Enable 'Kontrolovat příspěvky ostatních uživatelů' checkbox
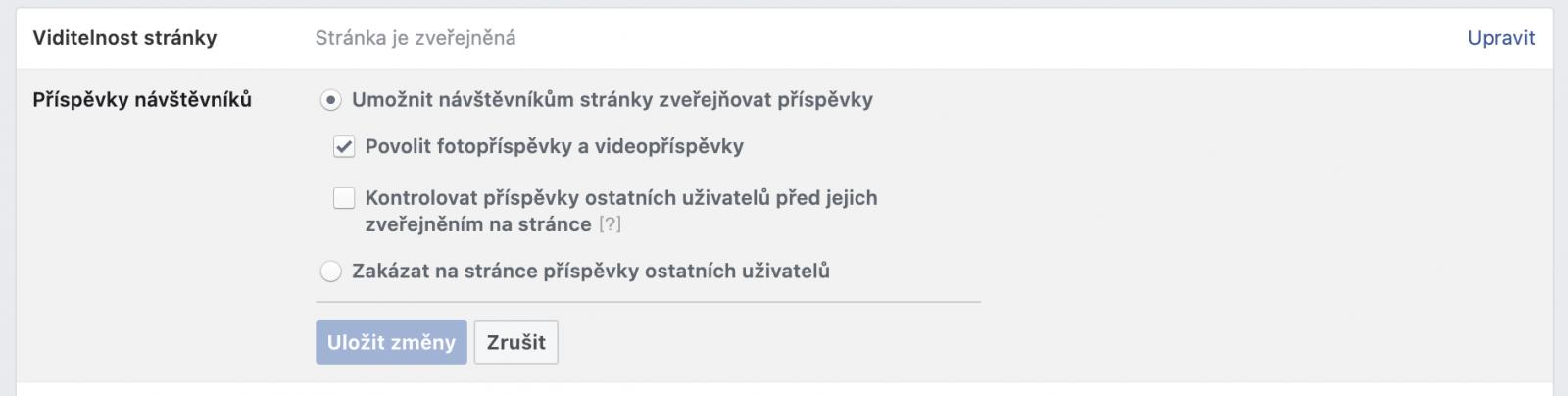1568x396 pixels. pyautogui.click(x=344, y=199)
